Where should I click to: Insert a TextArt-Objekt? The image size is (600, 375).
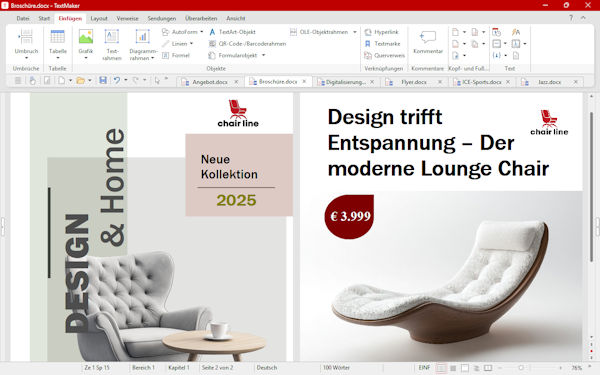(232, 32)
